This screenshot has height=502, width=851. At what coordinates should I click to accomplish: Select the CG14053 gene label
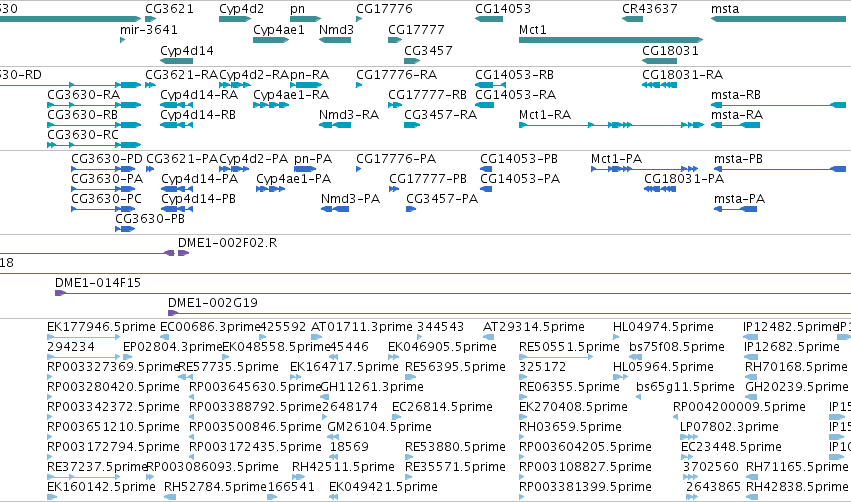pyautogui.click(x=503, y=9)
